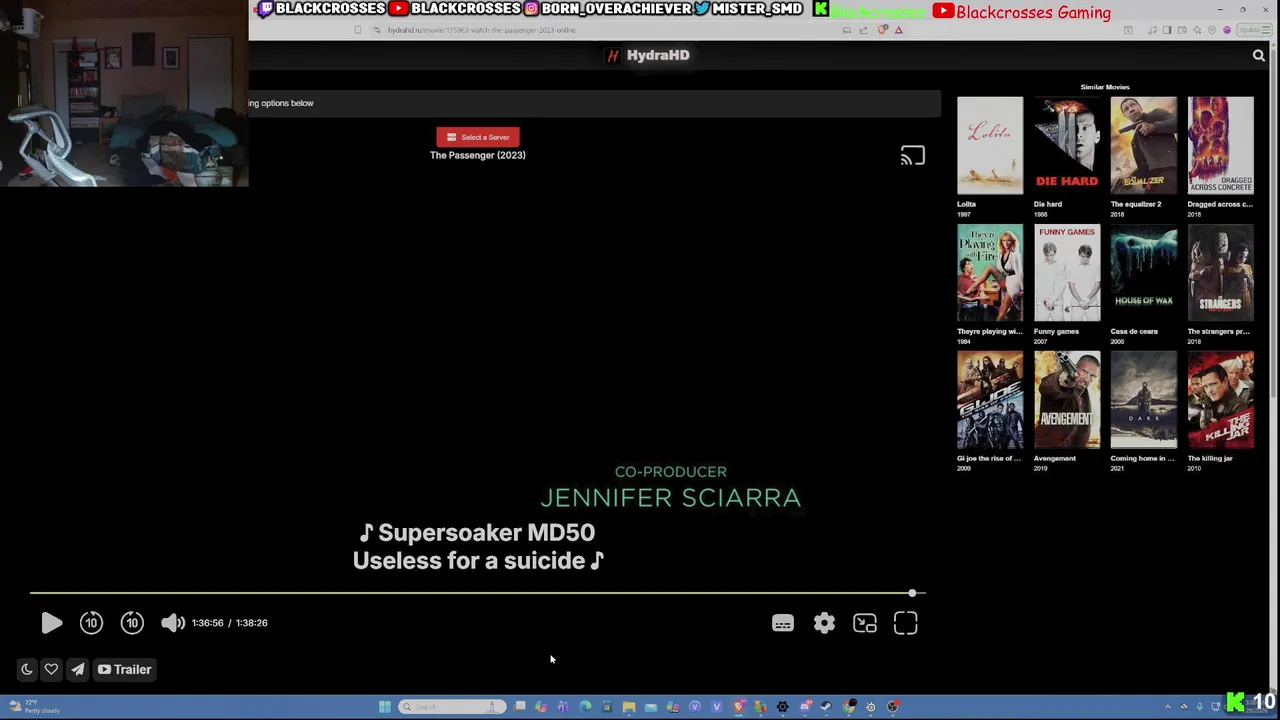The image size is (1280, 720).
Task: Open the weather widget on taskbar
Action: pyautogui.click(x=34, y=707)
